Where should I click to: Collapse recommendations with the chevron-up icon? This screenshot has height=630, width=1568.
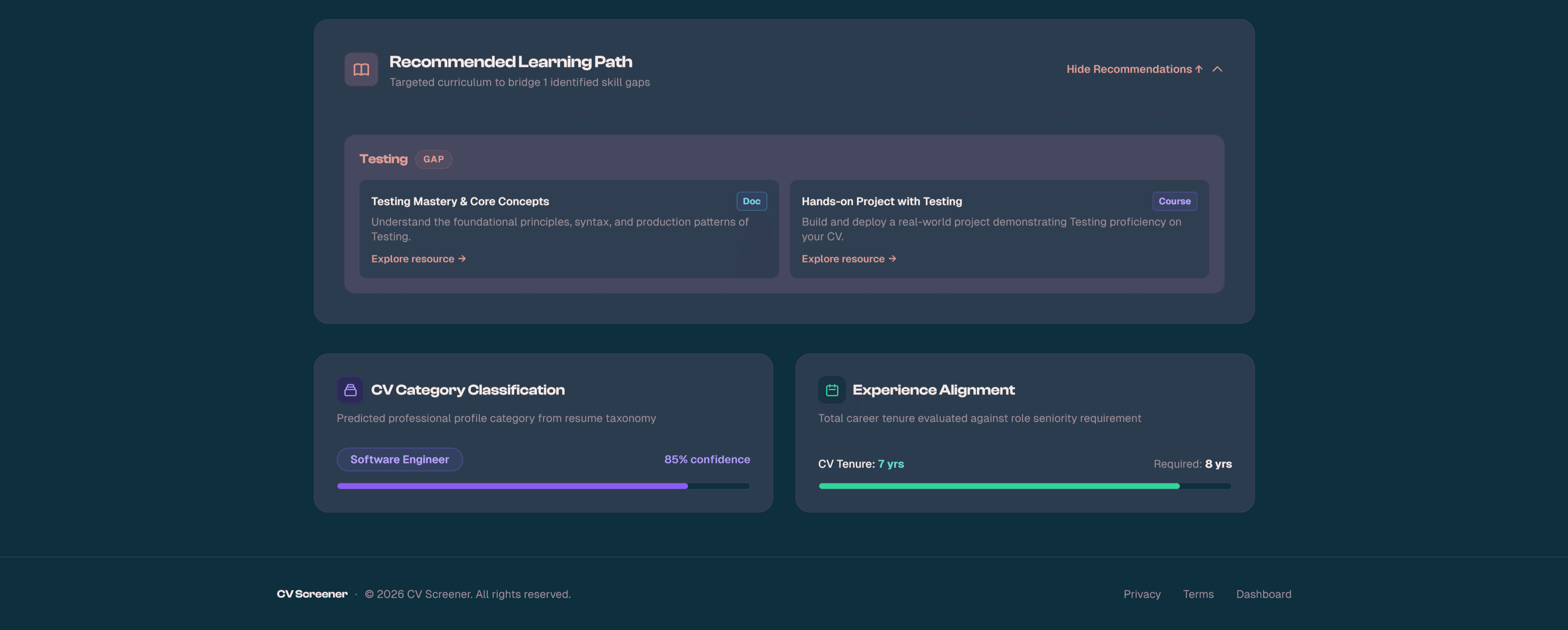[x=1217, y=69]
